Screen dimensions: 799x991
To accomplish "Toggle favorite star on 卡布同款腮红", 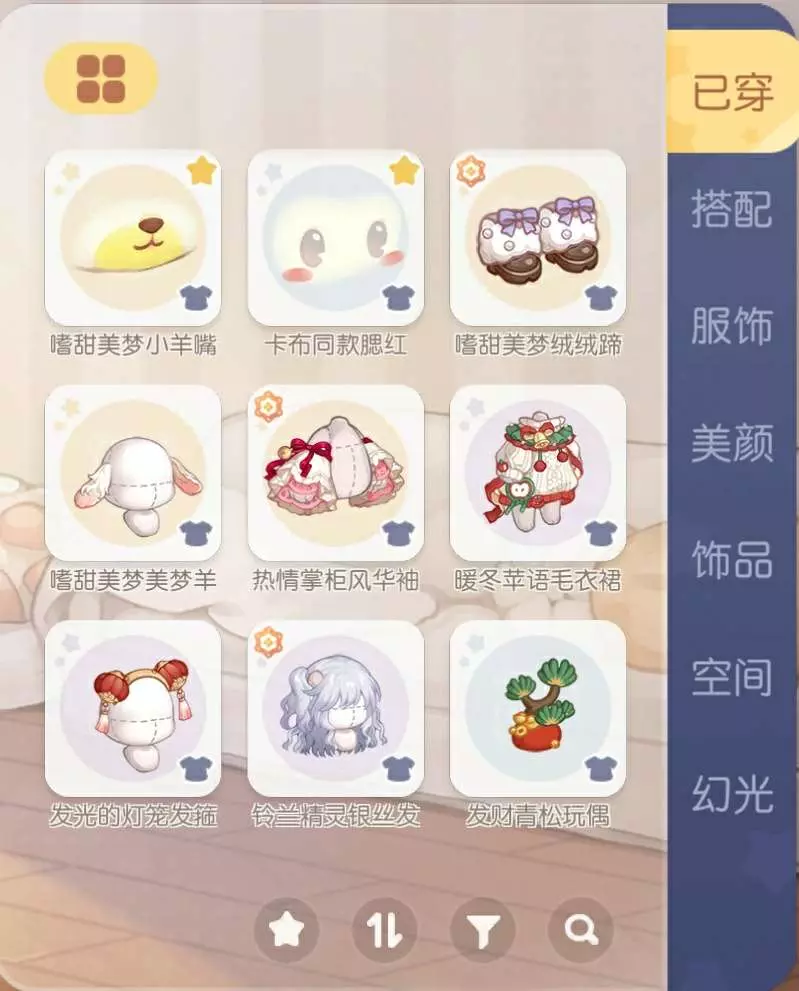I will coord(405,171).
